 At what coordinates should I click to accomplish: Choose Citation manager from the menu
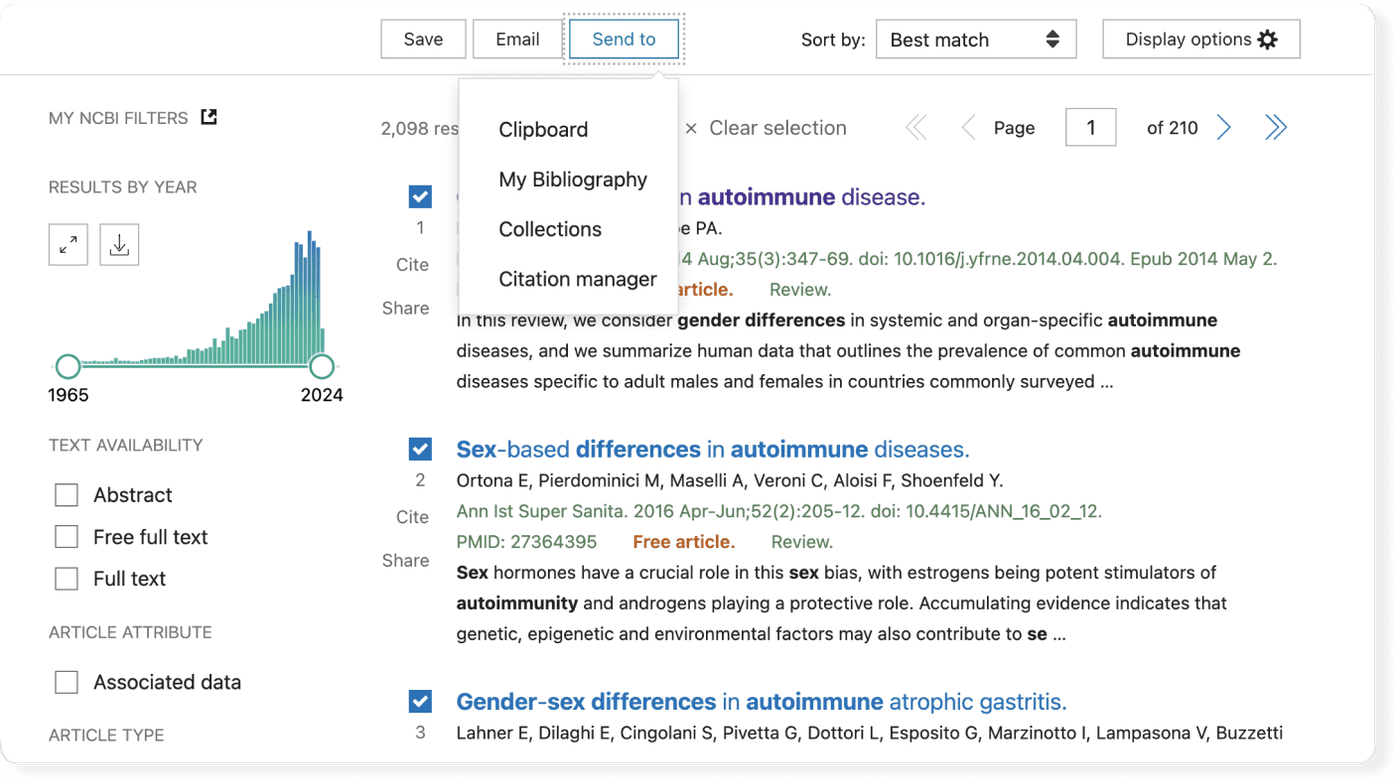[x=578, y=279]
